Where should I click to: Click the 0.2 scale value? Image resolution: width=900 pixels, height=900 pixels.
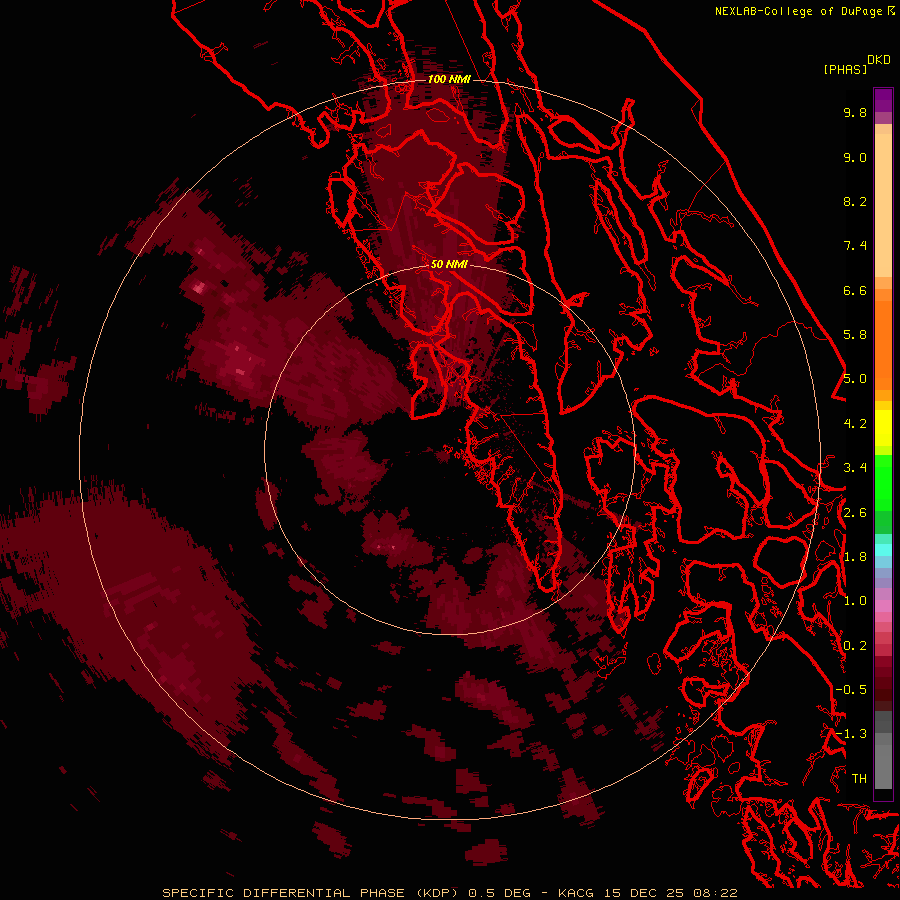point(855,646)
